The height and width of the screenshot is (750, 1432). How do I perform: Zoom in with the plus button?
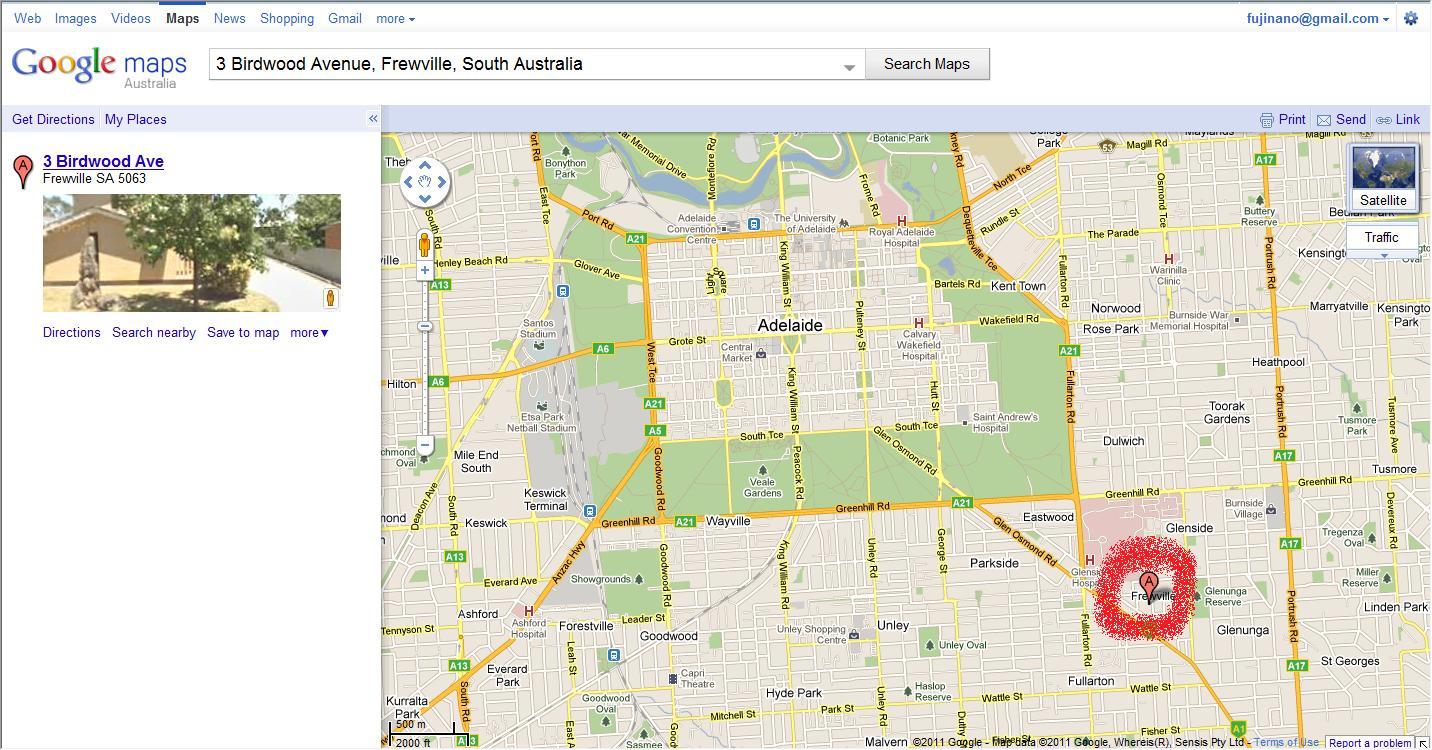click(x=425, y=270)
